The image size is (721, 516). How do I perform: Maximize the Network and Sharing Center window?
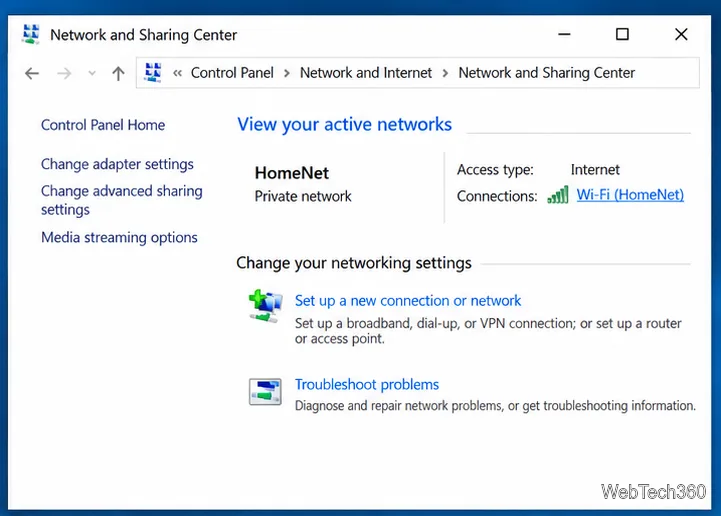coord(622,34)
